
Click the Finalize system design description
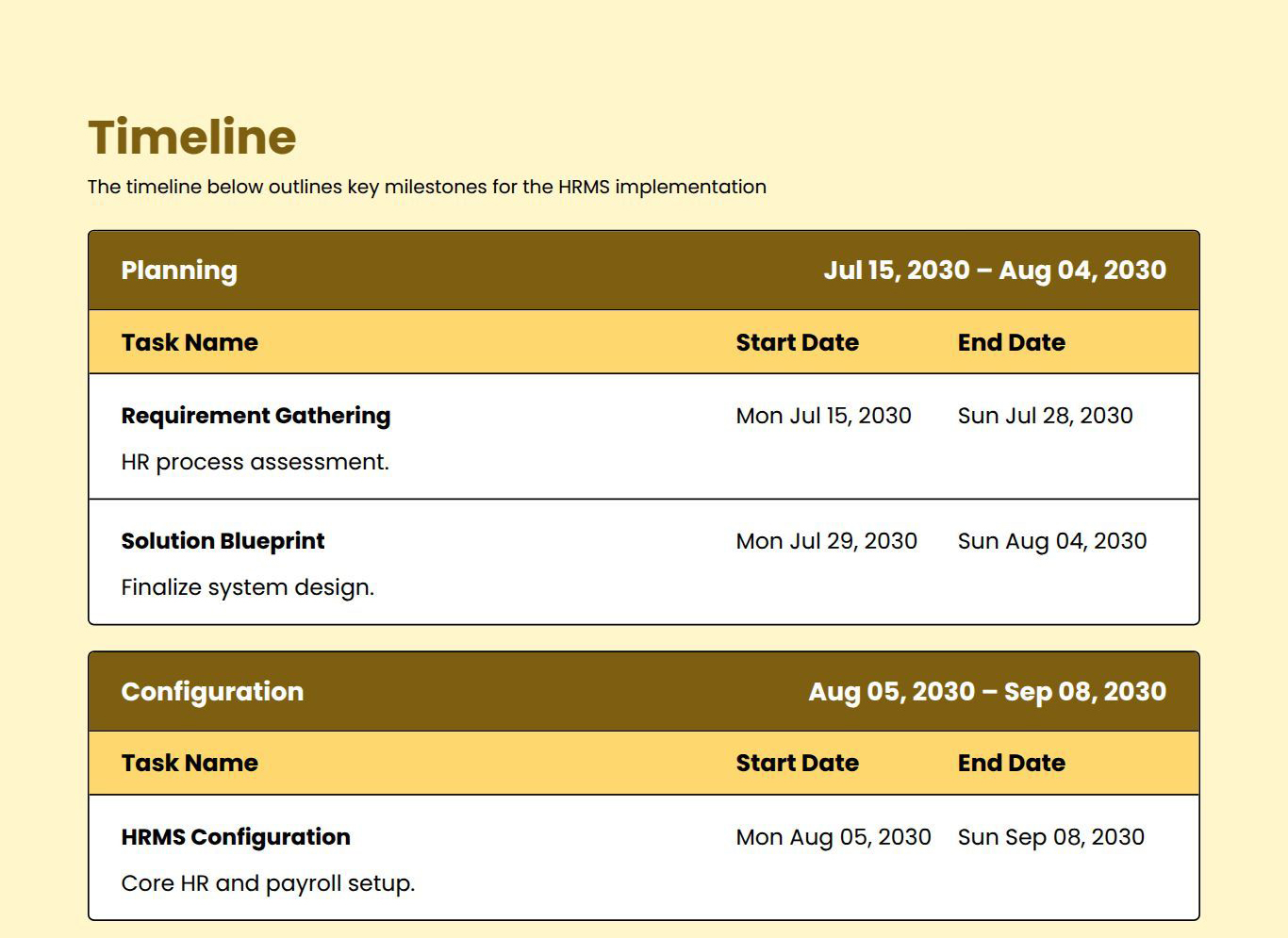[247, 587]
